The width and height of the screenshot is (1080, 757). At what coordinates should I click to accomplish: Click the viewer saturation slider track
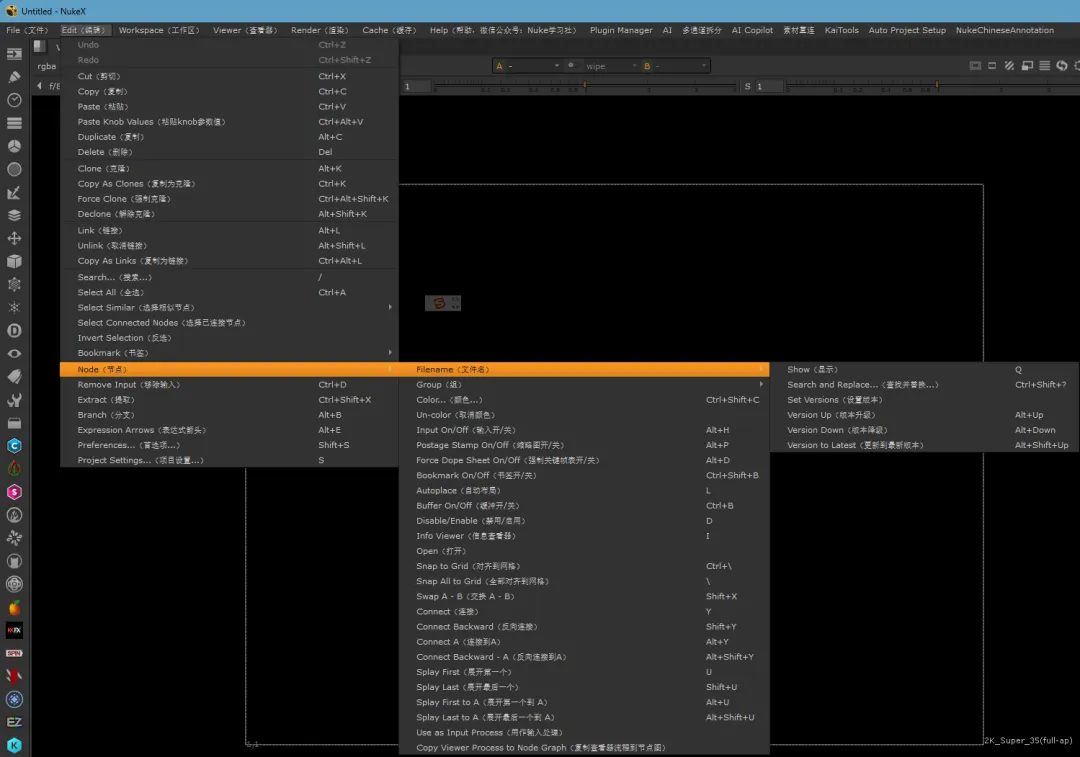point(933,86)
